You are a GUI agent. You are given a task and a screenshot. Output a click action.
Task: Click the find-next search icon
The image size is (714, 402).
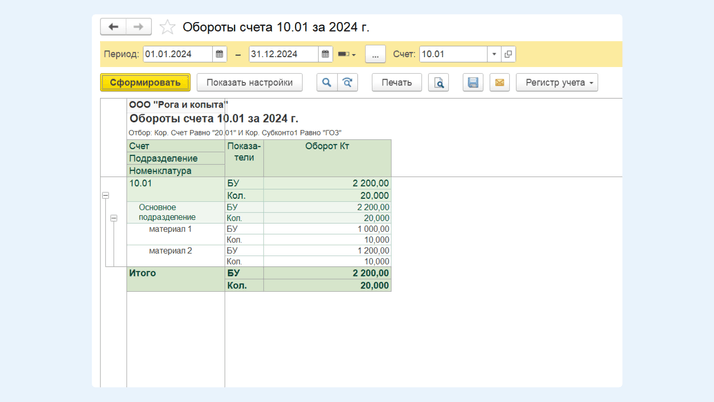point(347,83)
